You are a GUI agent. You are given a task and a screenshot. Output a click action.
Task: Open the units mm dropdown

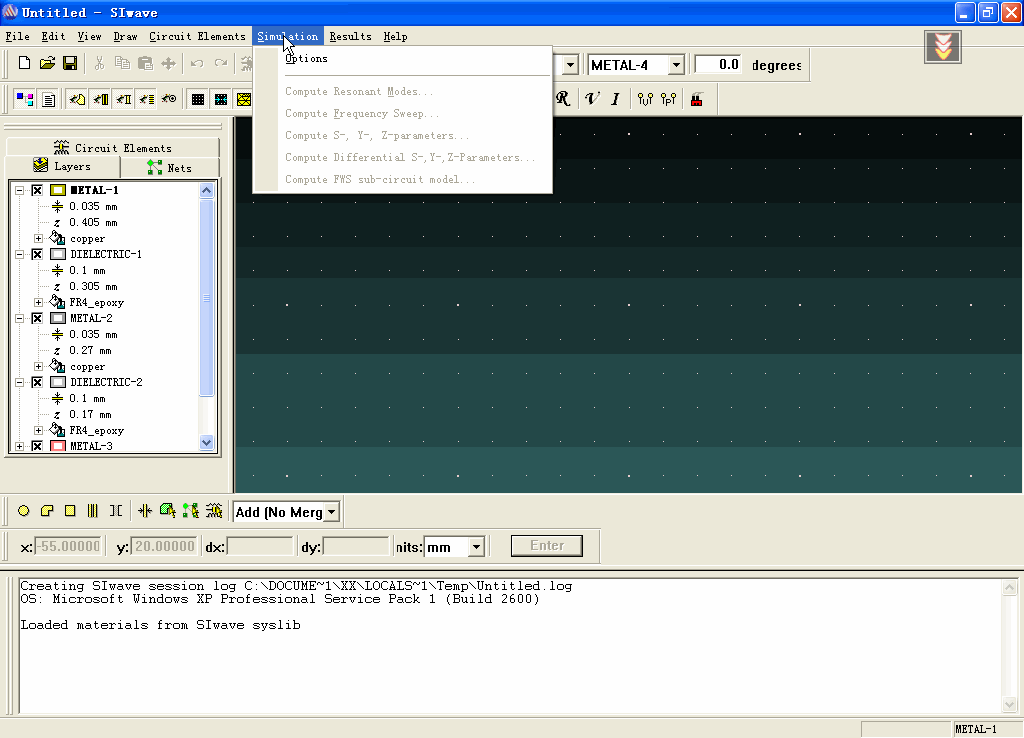tap(477, 547)
